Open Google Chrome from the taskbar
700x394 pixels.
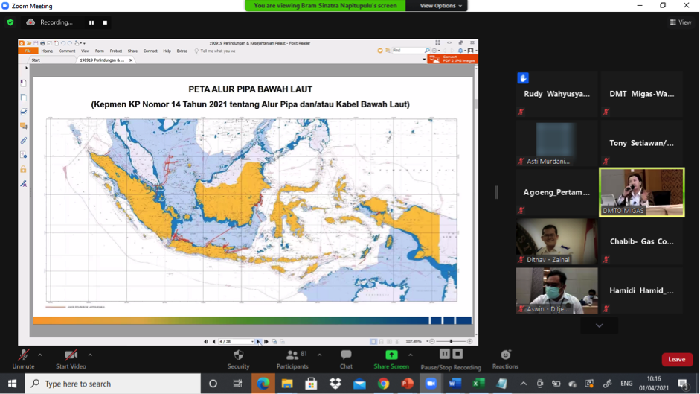pyautogui.click(x=383, y=384)
